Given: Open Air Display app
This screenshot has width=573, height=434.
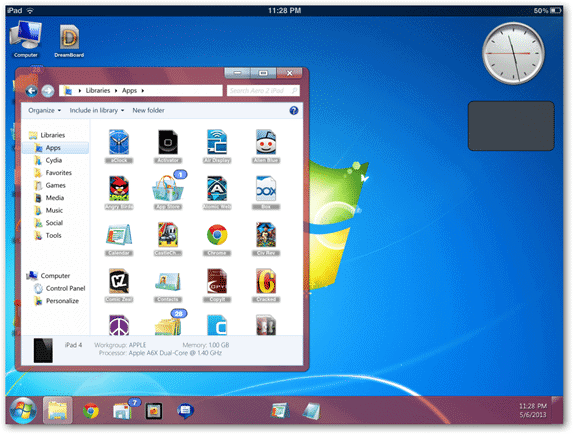Looking at the screenshot, I should pos(217,142).
